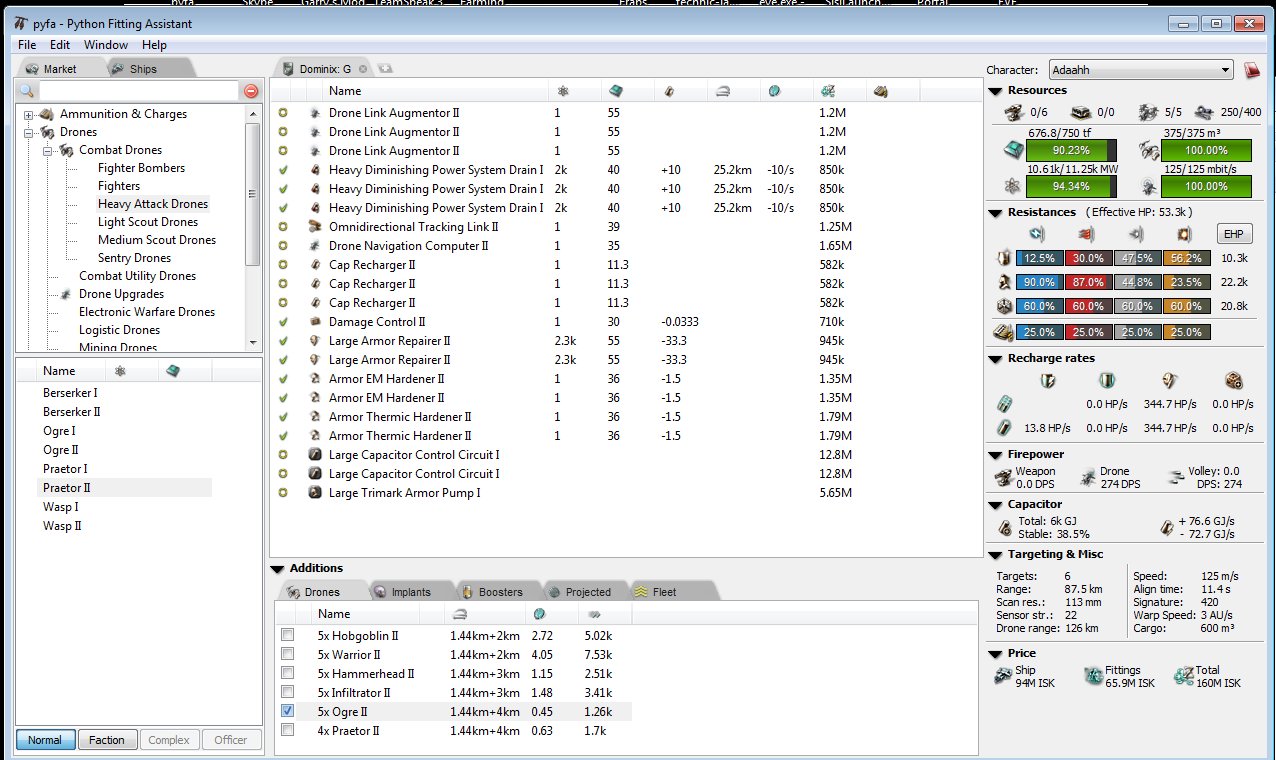Click the Ship price icon in Price panel

click(1003, 677)
